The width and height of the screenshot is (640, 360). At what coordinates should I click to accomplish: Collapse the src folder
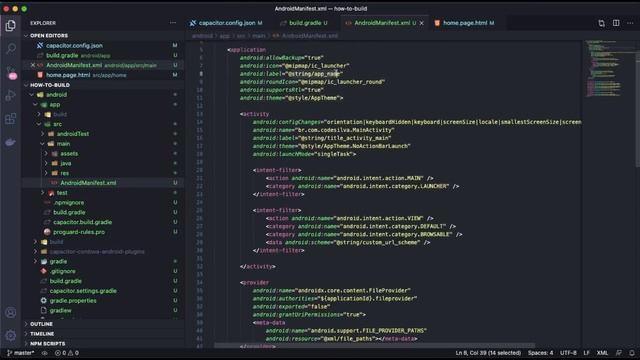coord(58,124)
